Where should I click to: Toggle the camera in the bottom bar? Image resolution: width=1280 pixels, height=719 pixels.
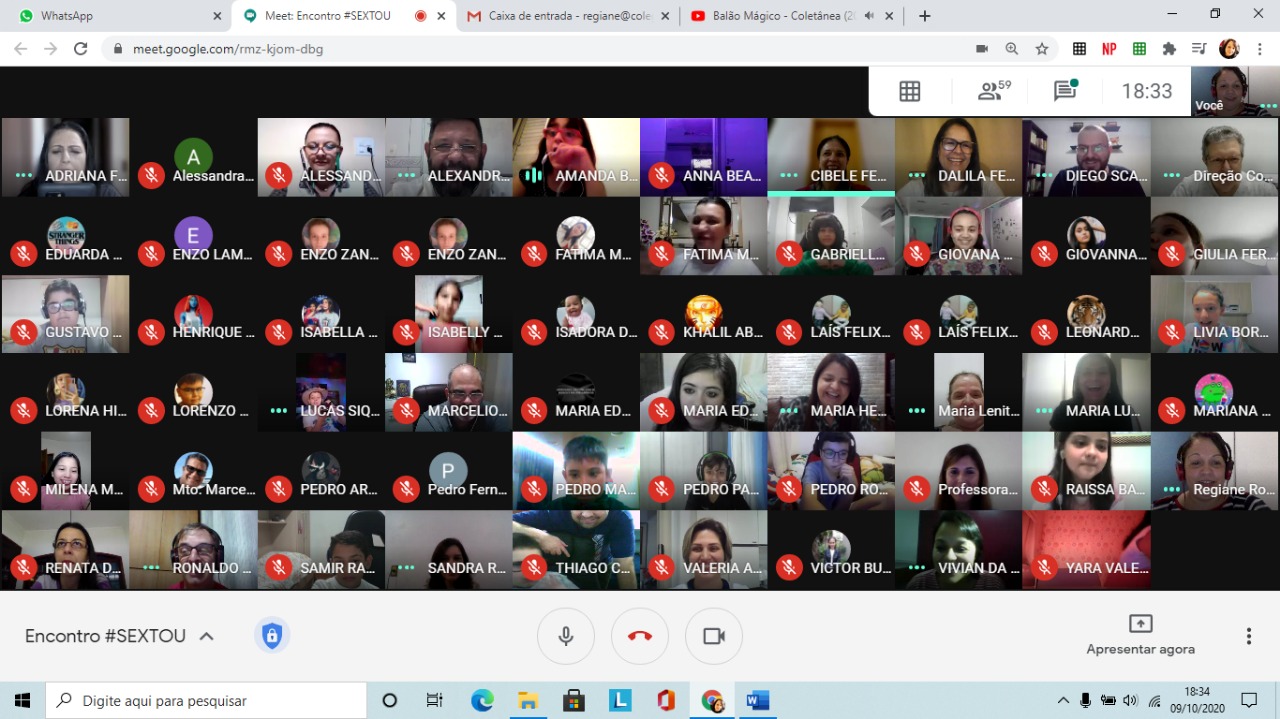pos(714,636)
